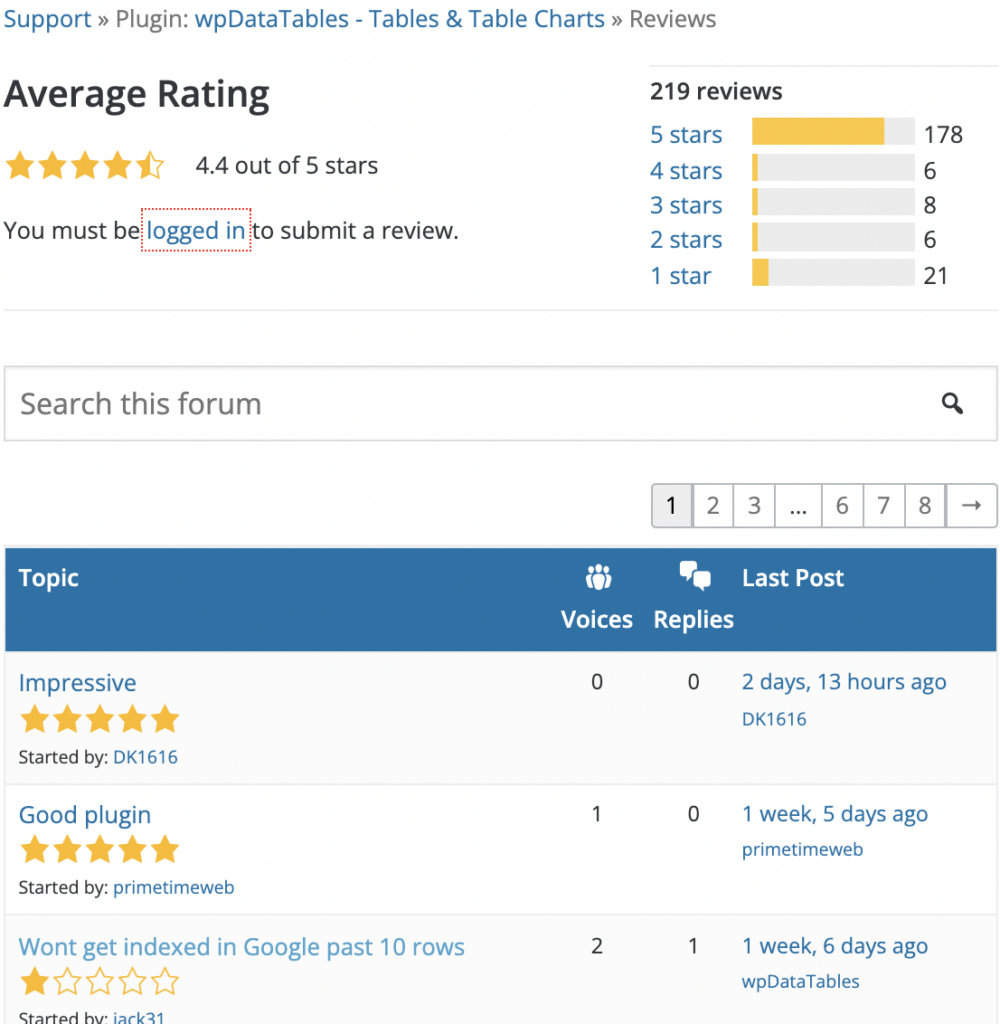The width and height of the screenshot is (1000, 1024).
Task: Click the Voices column header icon
Action: [597, 577]
